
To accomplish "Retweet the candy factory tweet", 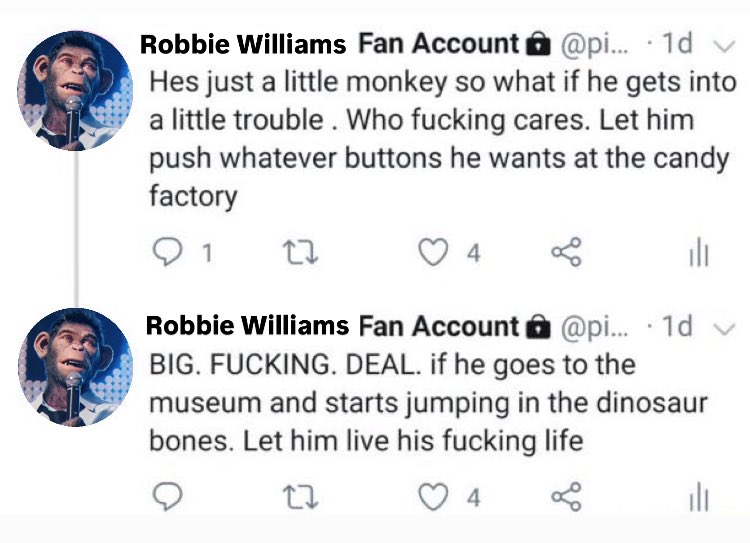I will coord(300,252).
